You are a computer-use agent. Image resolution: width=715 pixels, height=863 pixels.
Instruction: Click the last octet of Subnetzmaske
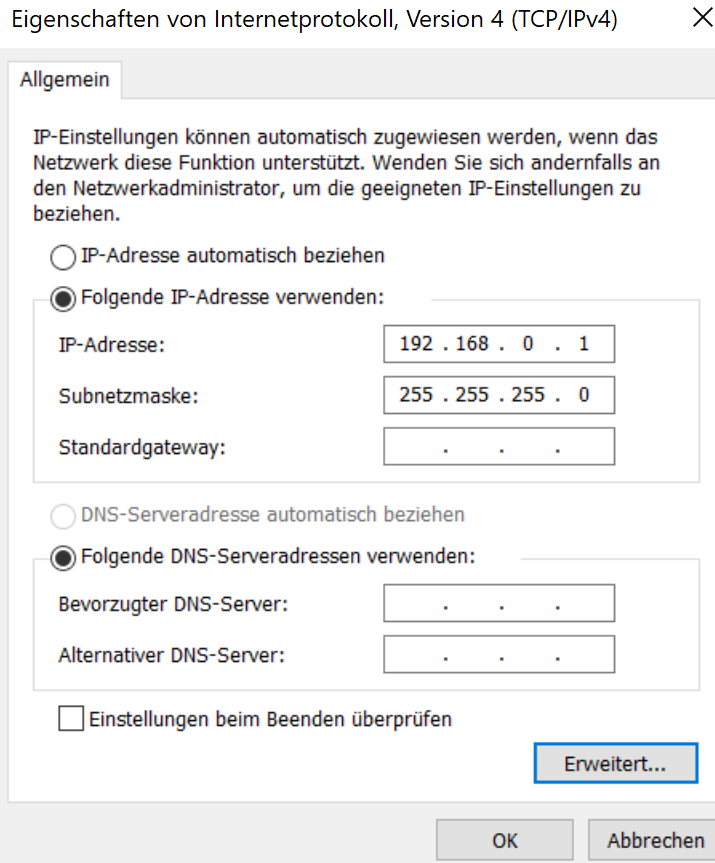click(584, 395)
